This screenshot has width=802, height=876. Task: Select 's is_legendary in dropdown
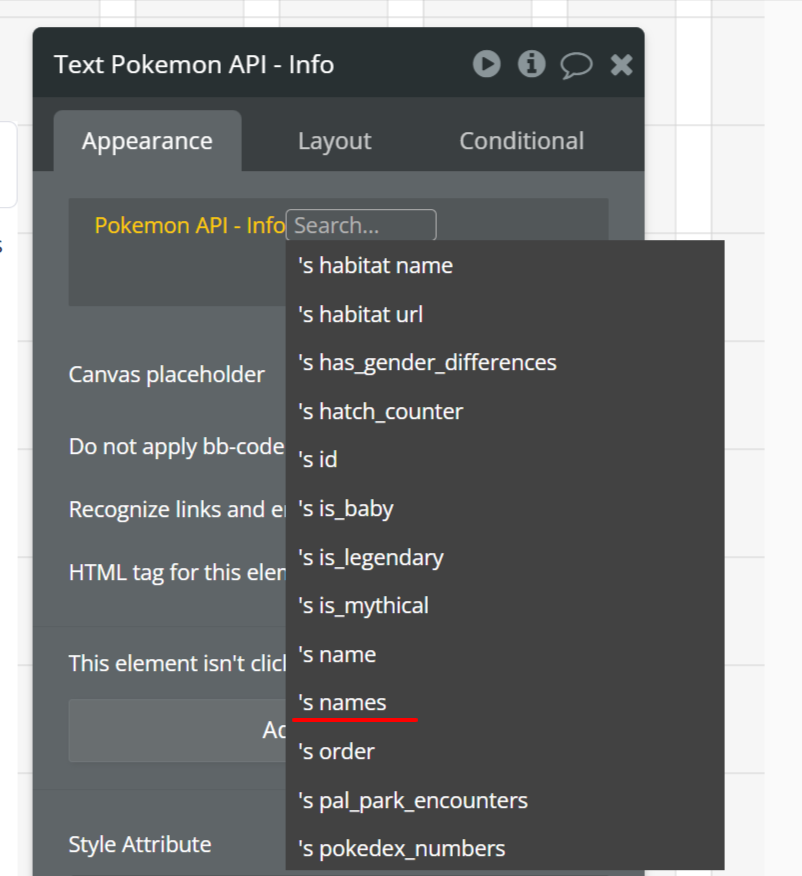pos(505,557)
